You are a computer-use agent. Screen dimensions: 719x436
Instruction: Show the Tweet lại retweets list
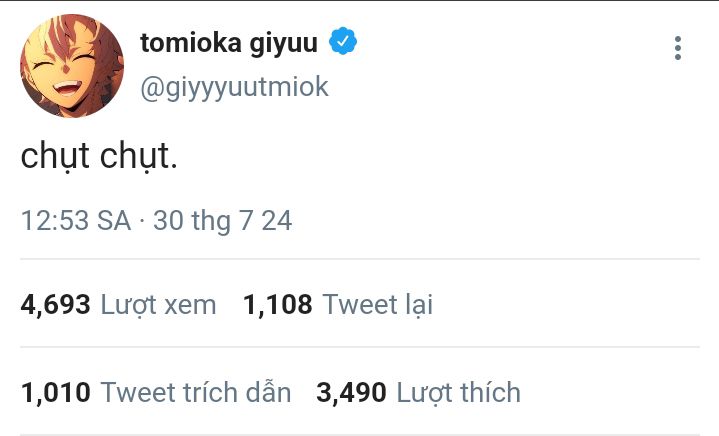378,304
